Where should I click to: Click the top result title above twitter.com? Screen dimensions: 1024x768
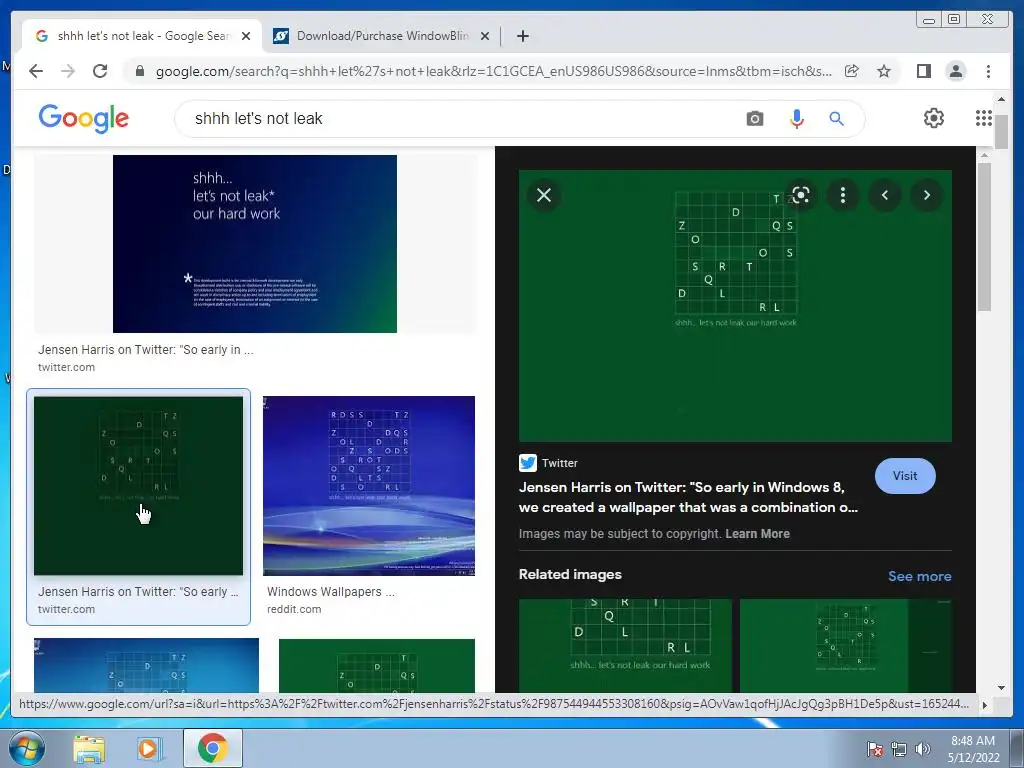pyautogui.click(x=146, y=349)
